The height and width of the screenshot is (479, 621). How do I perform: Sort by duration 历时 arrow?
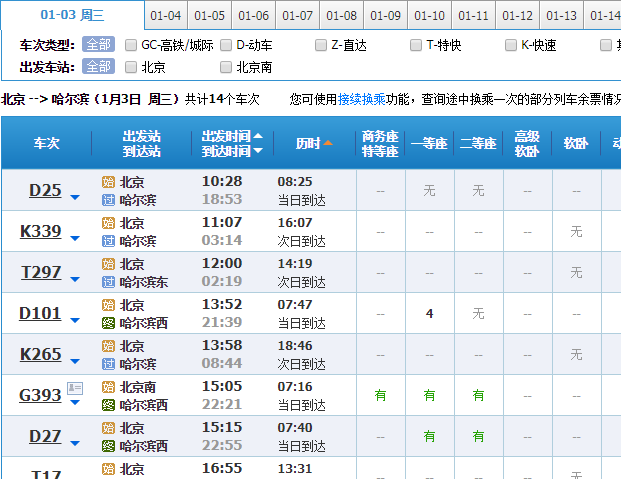(x=328, y=143)
